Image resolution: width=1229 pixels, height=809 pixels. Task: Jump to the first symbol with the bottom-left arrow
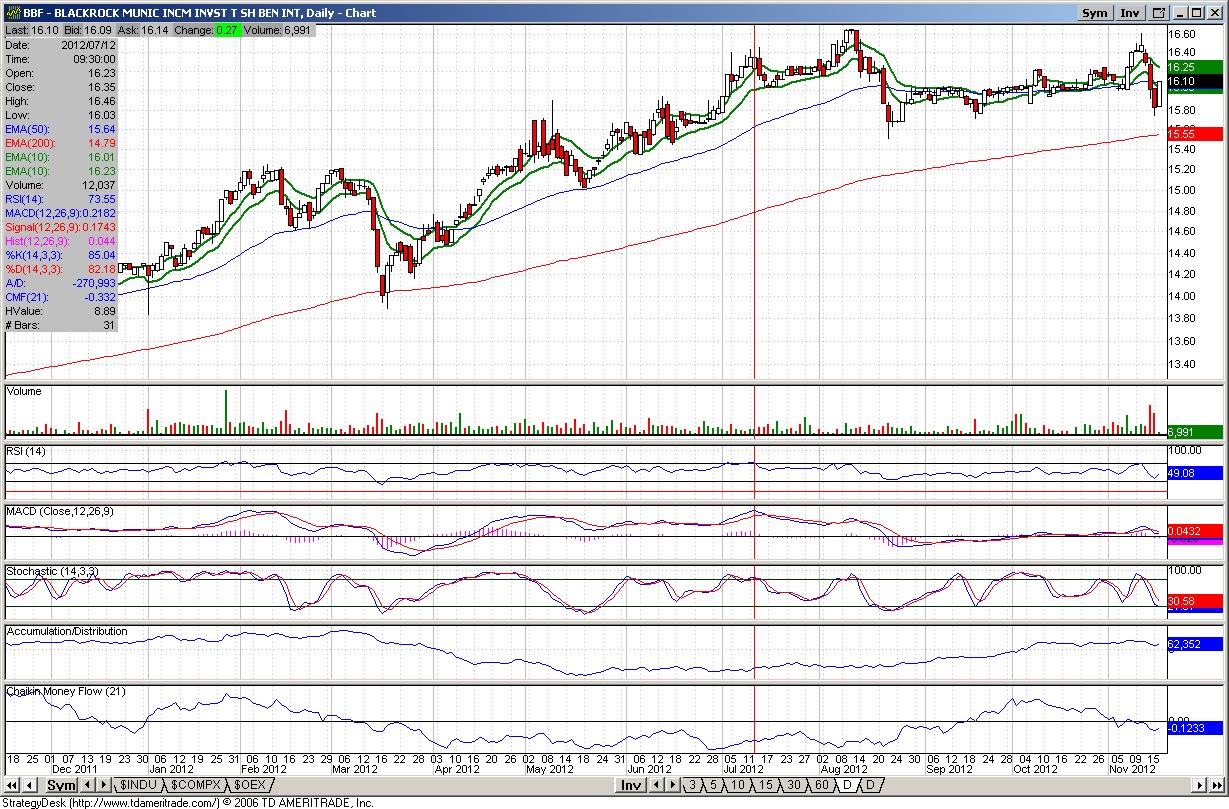coord(13,785)
